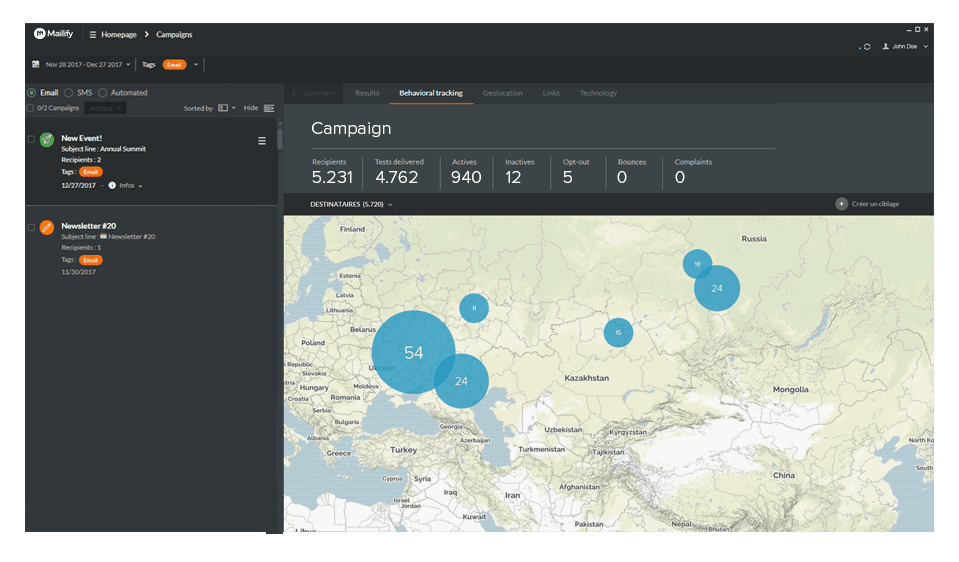This screenshot has width=959, height=562.
Task: Open the Actions dropdown
Action: (x=105, y=108)
